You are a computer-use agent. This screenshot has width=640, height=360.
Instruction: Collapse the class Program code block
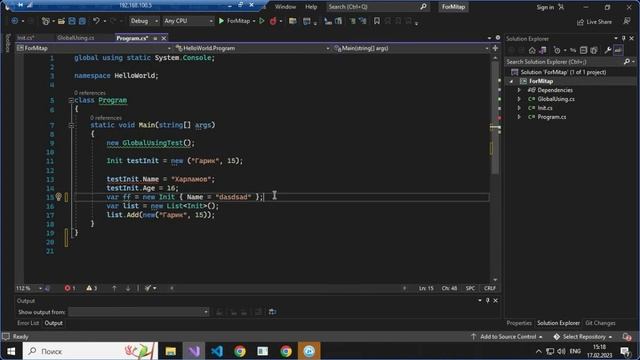(71, 100)
